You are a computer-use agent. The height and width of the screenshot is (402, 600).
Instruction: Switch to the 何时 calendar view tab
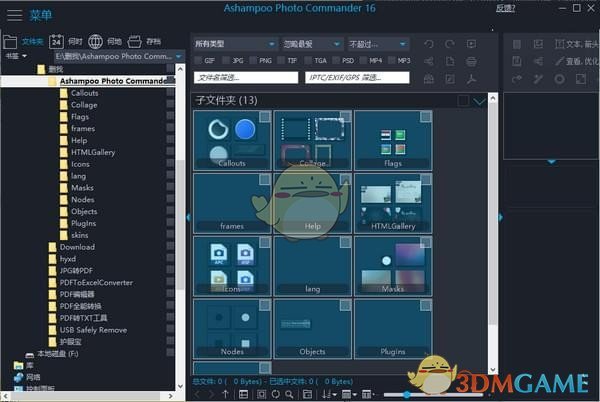[x=66, y=41]
